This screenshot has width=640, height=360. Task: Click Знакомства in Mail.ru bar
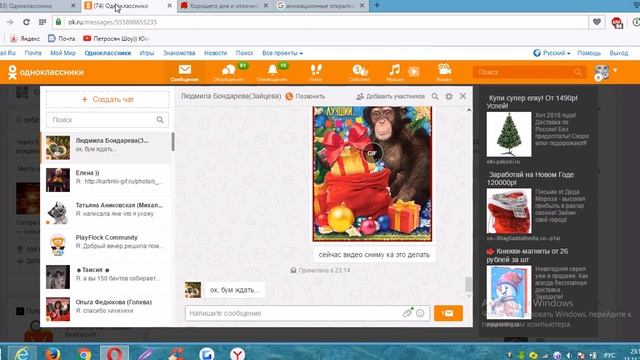[x=179, y=53]
